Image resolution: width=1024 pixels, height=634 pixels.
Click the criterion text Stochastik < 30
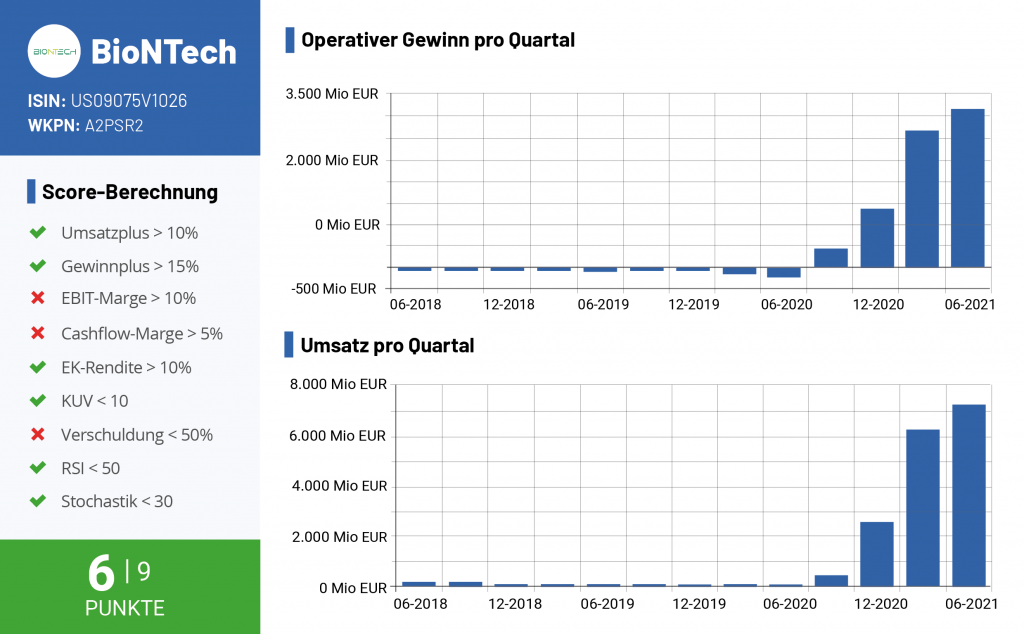click(117, 501)
